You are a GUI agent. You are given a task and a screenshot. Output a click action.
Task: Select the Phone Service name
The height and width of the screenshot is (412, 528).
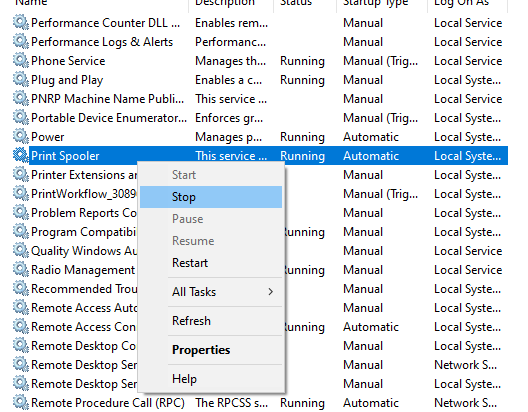click(68, 61)
